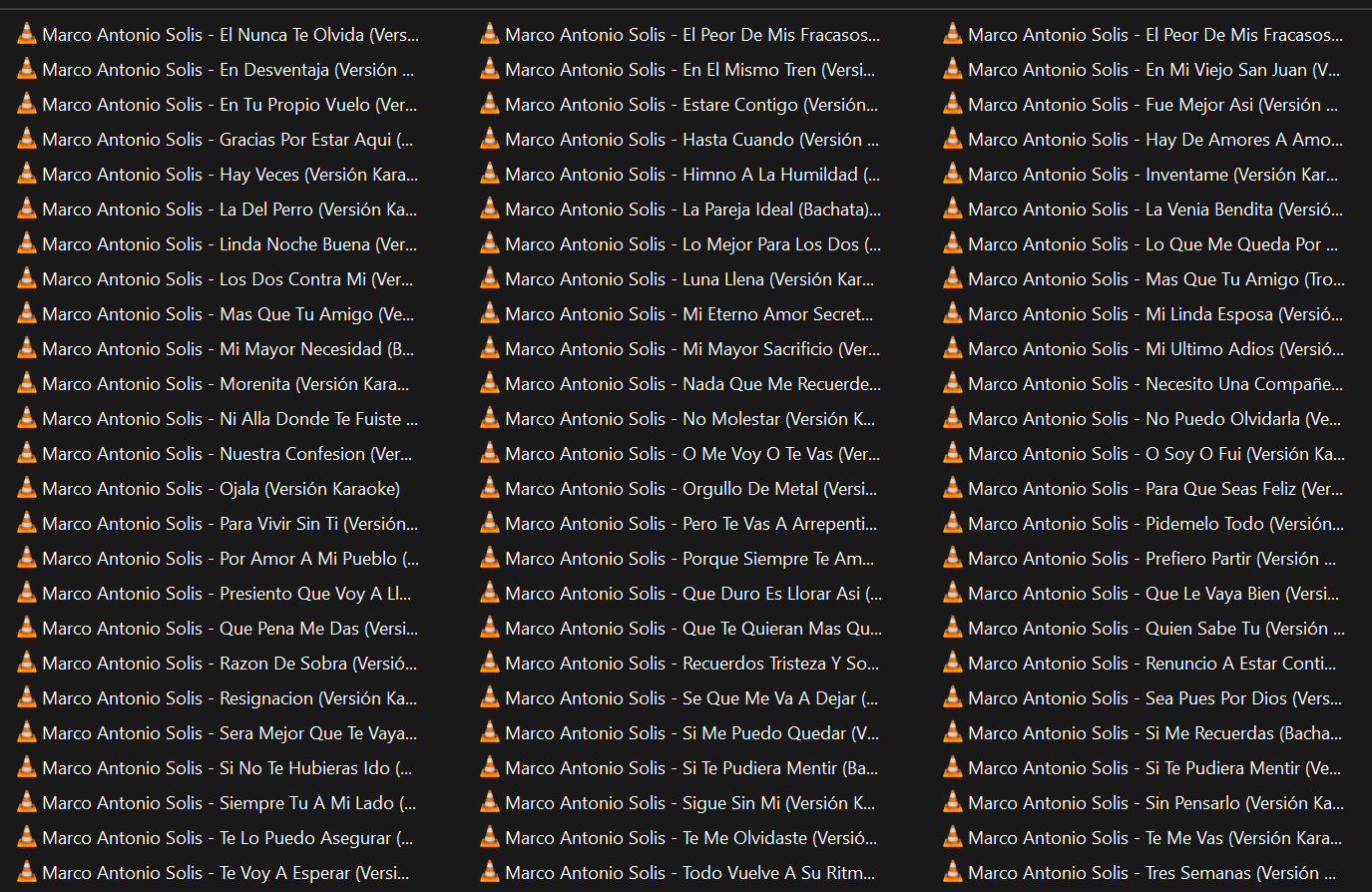Select VLC icon beside Morenita file
This screenshot has height=892, width=1372.
(x=27, y=383)
